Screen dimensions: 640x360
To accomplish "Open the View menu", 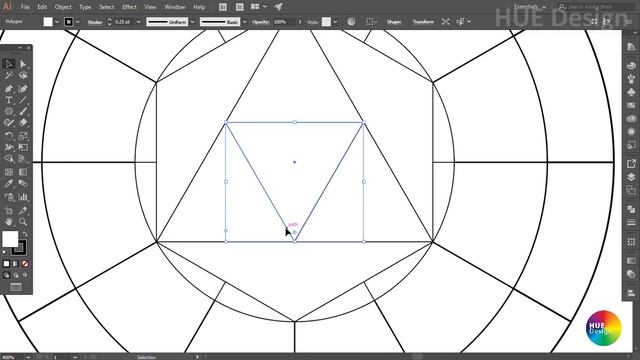I will pyautogui.click(x=150, y=7).
